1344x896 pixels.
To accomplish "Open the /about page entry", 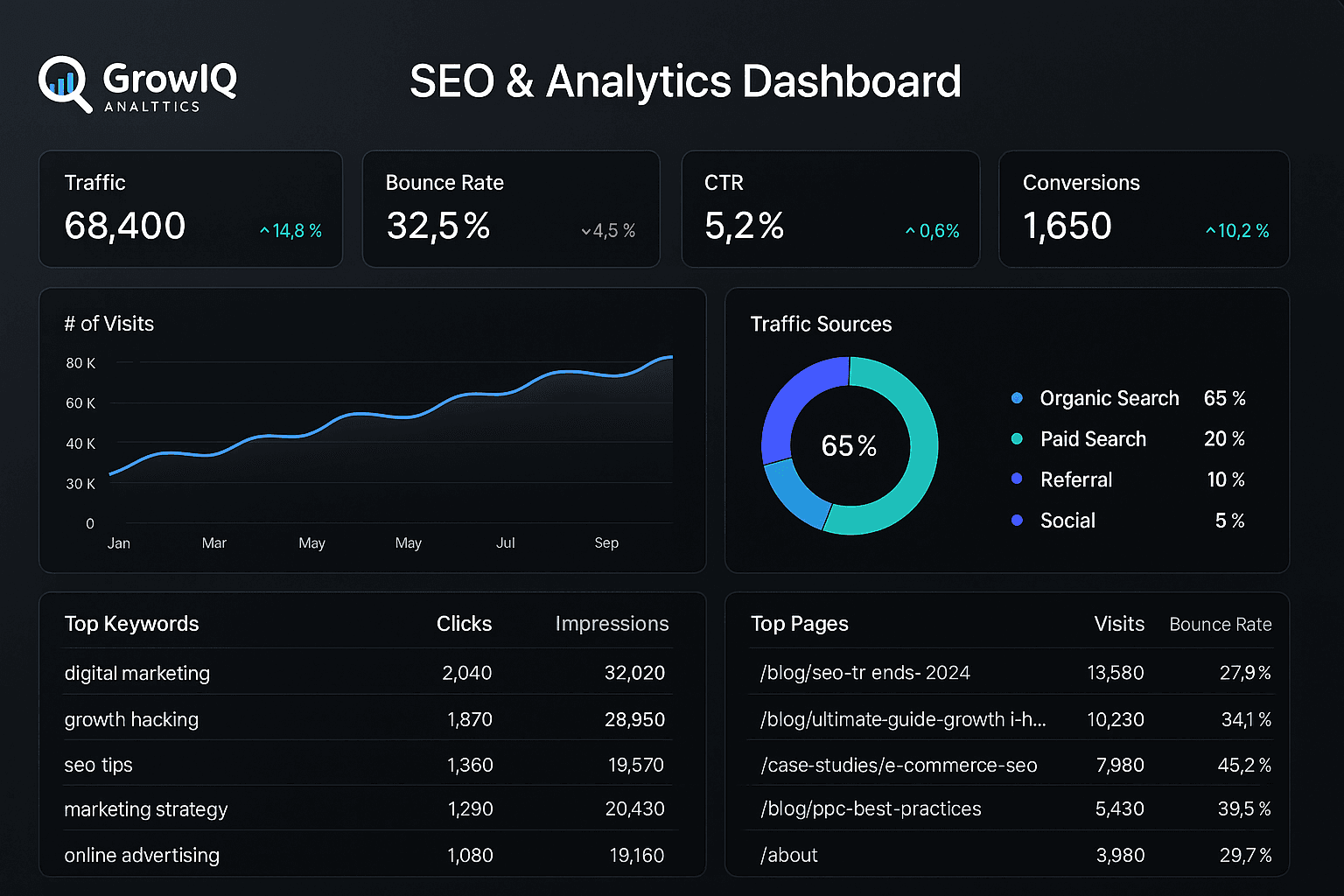I will [x=788, y=855].
